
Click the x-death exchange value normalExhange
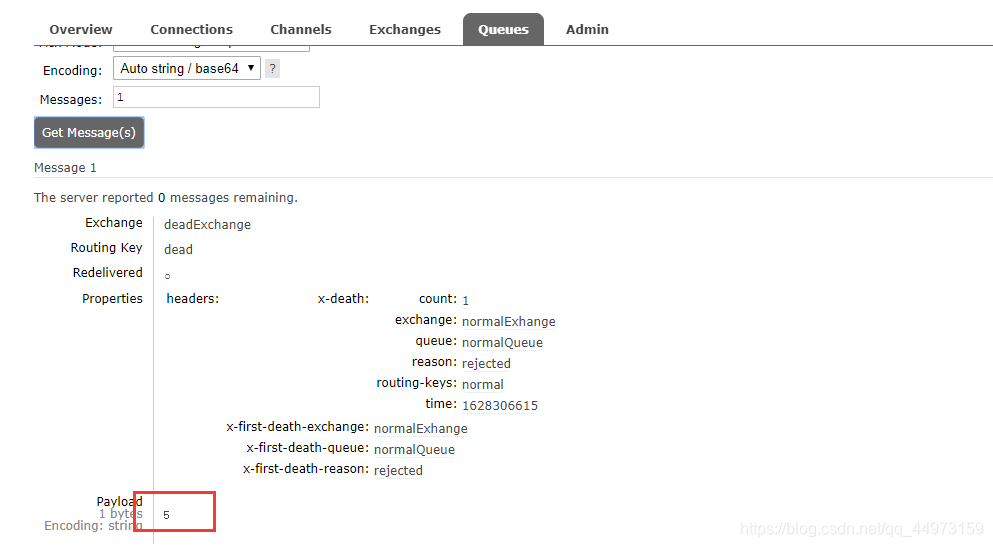coord(509,322)
